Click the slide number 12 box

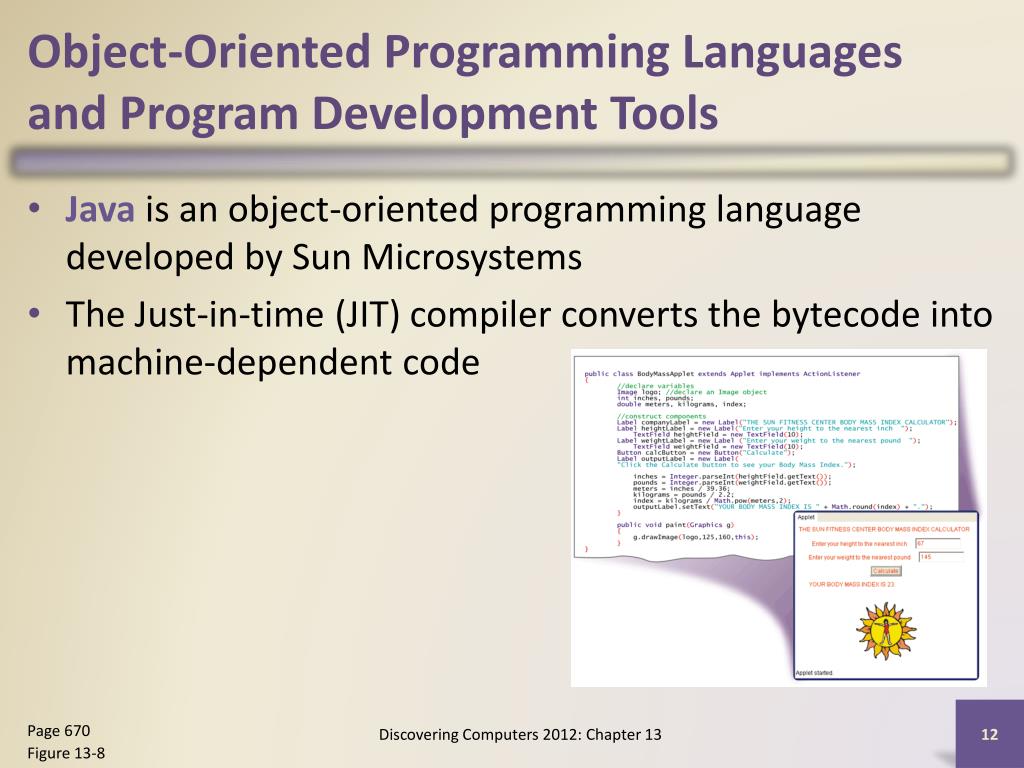989,734
